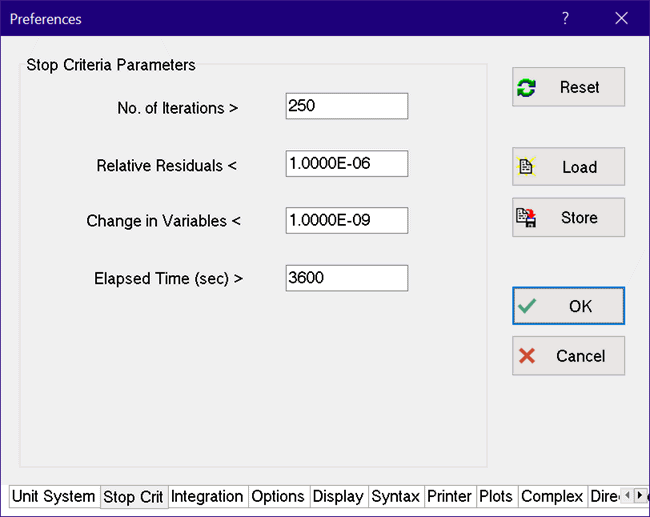Confirm with the green checkmark OK button

tap(568, 306)
